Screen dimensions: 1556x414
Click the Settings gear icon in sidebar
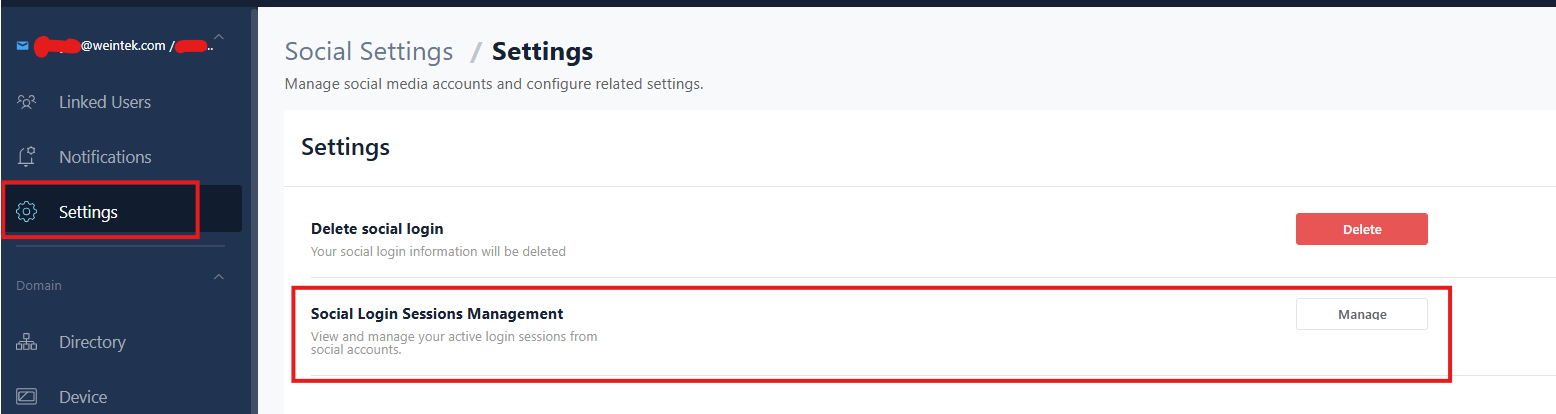pos(27,212)
